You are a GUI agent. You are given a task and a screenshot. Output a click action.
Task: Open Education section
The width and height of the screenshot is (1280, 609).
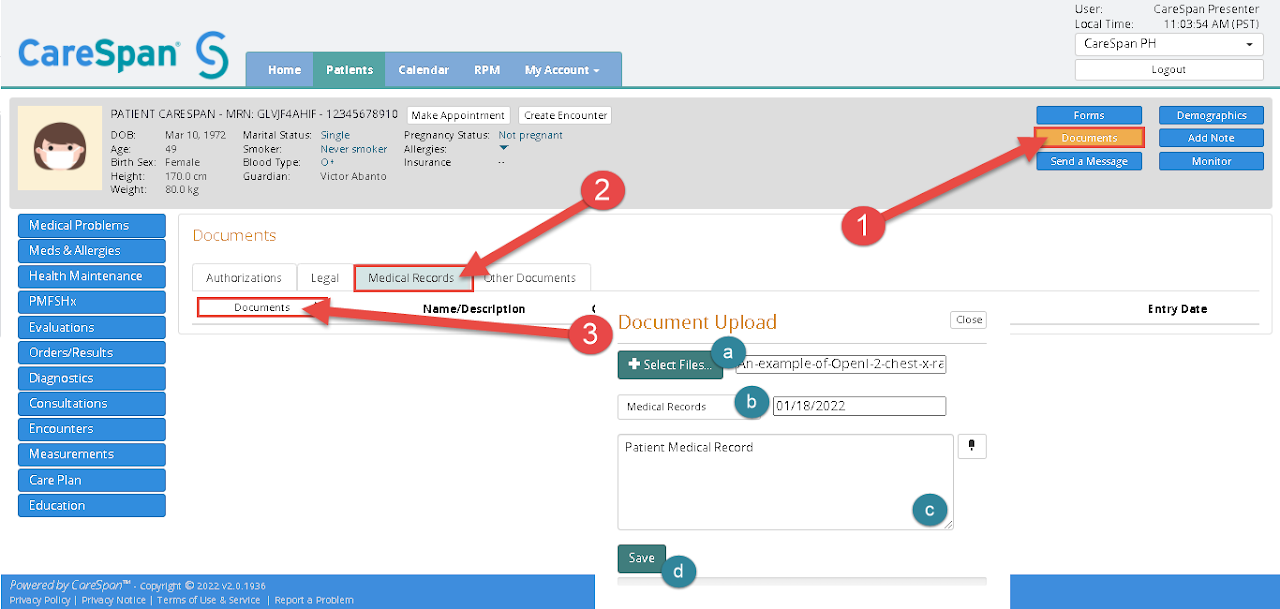click(x=92, y=505)
